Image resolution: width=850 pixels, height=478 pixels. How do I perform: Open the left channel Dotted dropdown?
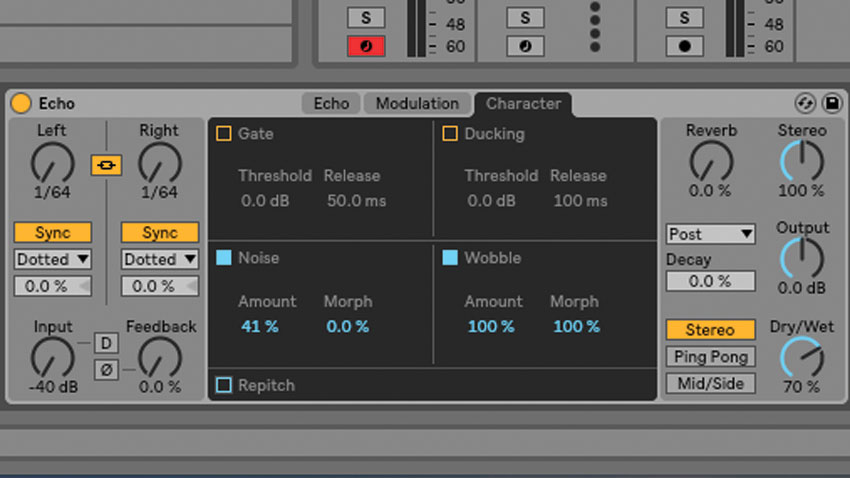53,259
